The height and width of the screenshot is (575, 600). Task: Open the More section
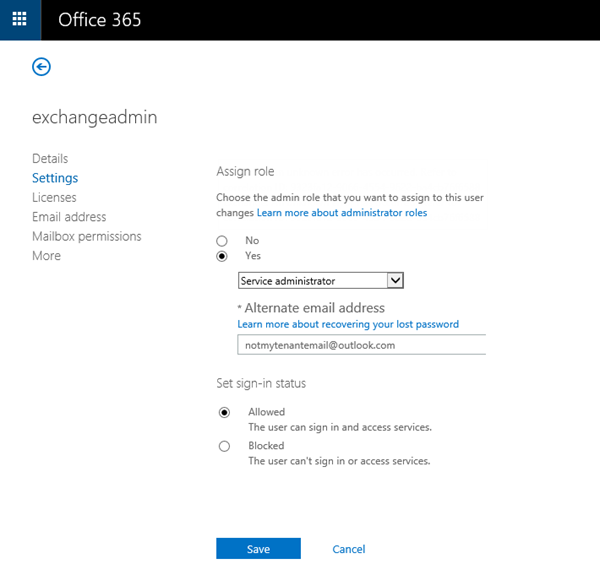point(46,256)
